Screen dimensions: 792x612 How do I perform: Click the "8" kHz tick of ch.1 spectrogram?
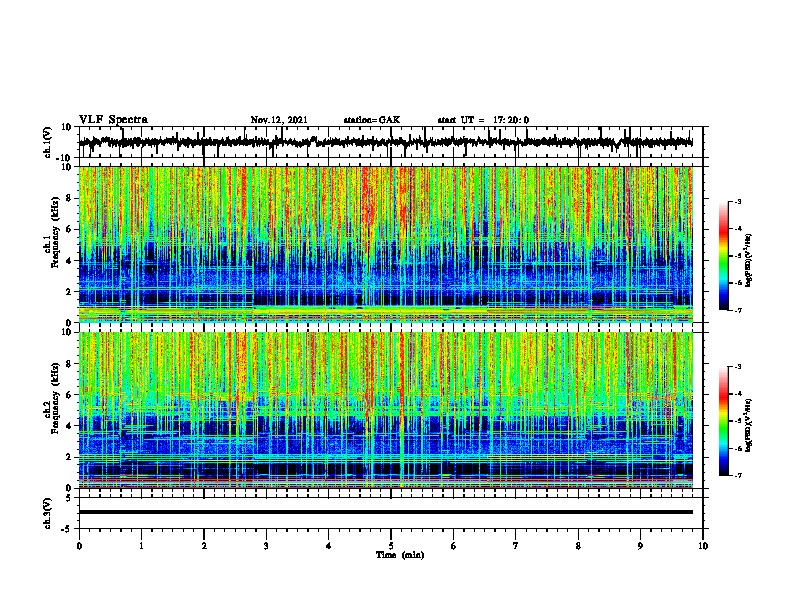coord(70,198)
